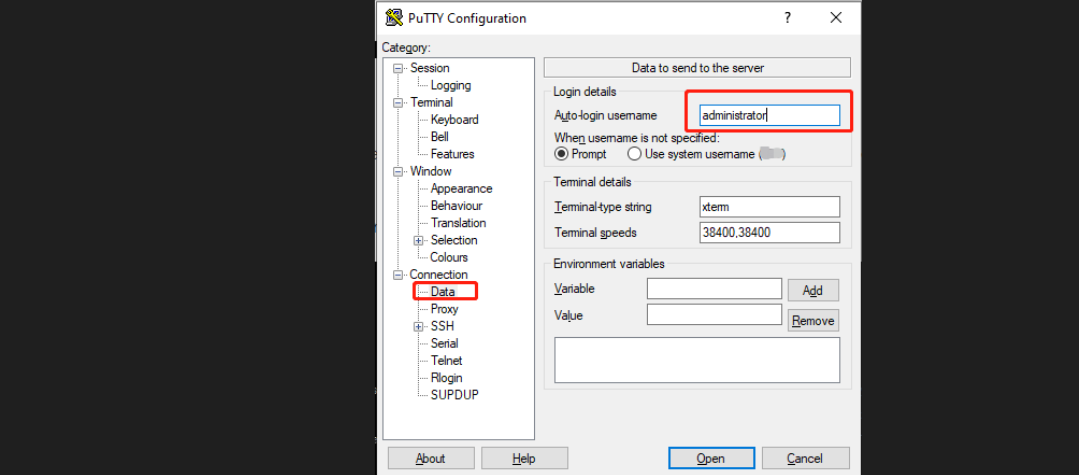
Task: Select the Window category
Action: tap(431, 171)
